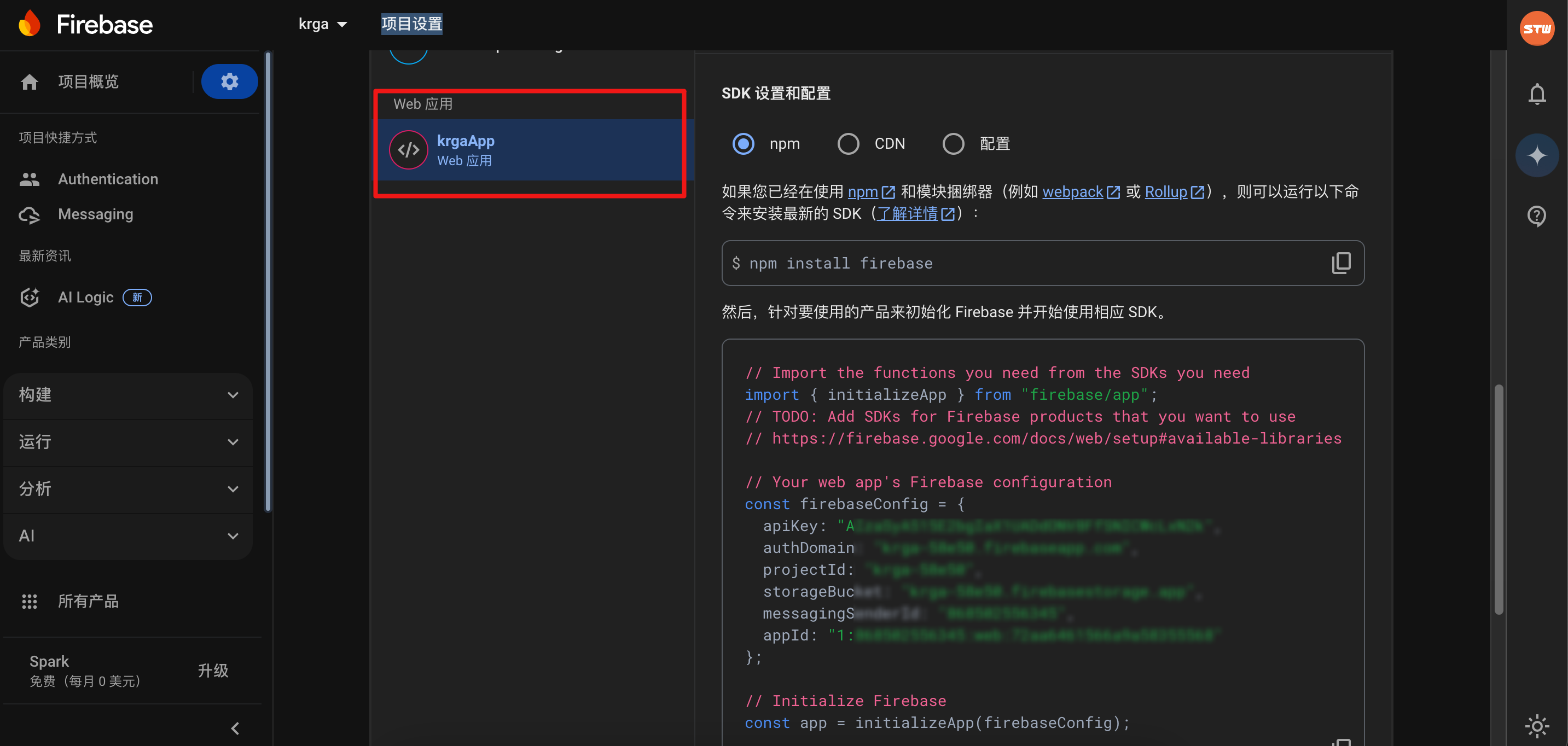Click the import initializeApp code line

point(951,394)
